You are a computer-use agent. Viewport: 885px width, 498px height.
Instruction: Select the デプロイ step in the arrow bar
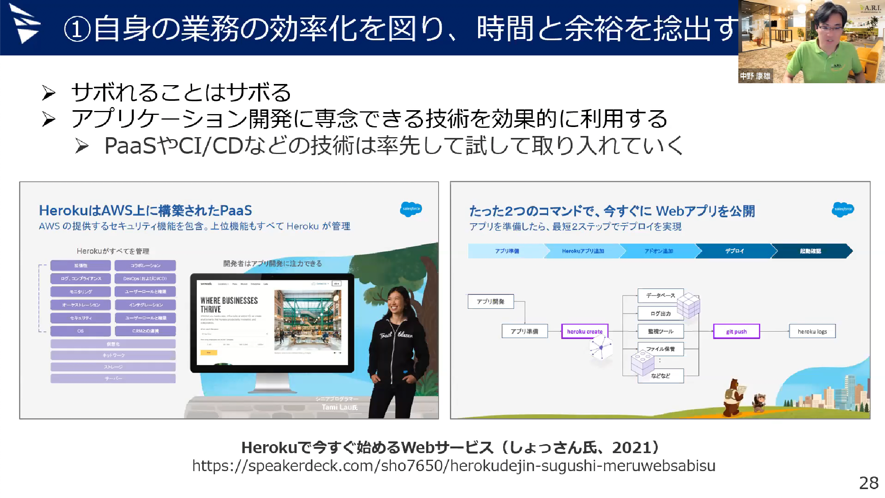734,250
